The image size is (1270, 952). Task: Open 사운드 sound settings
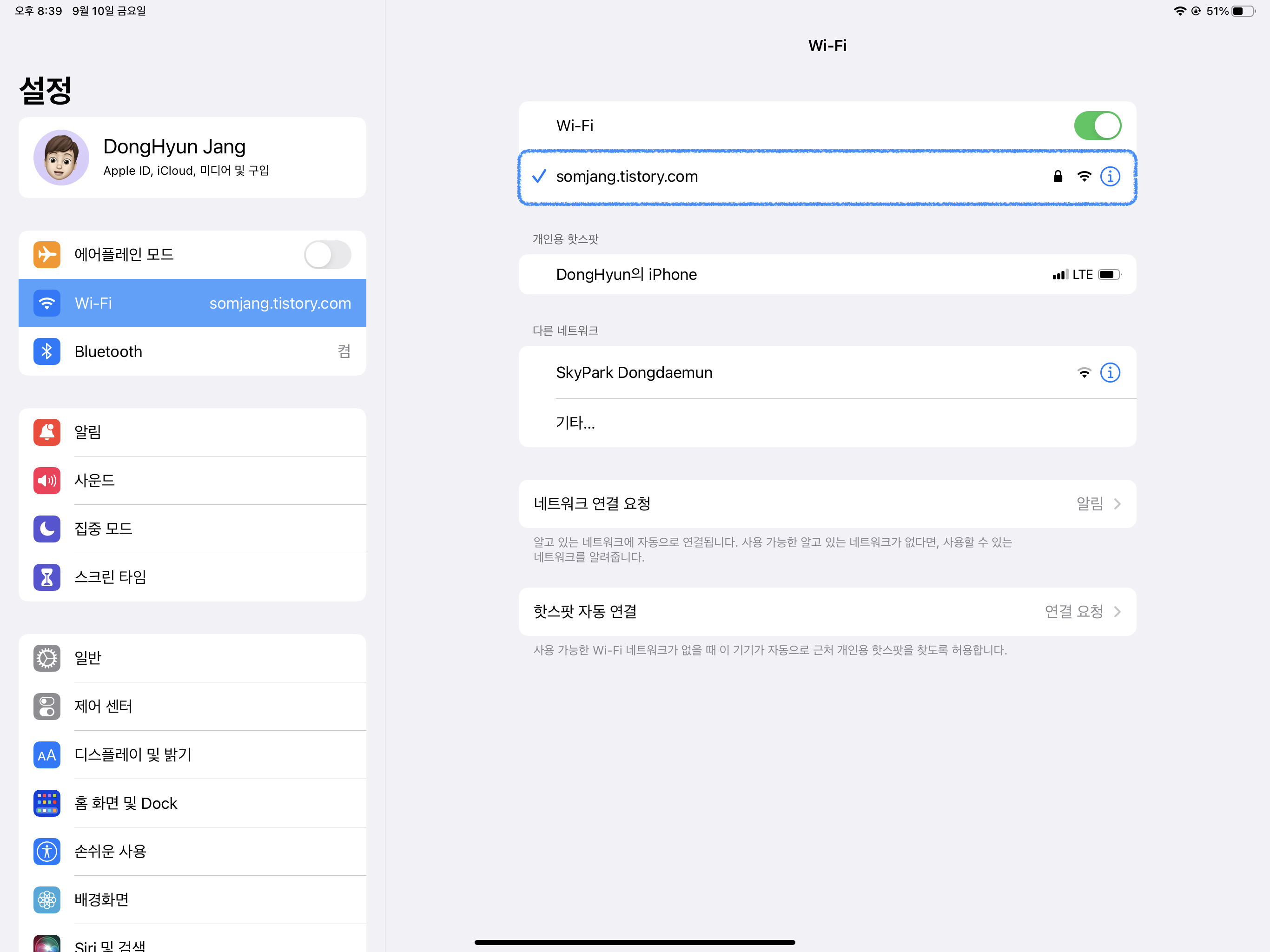tap(192, 480)
